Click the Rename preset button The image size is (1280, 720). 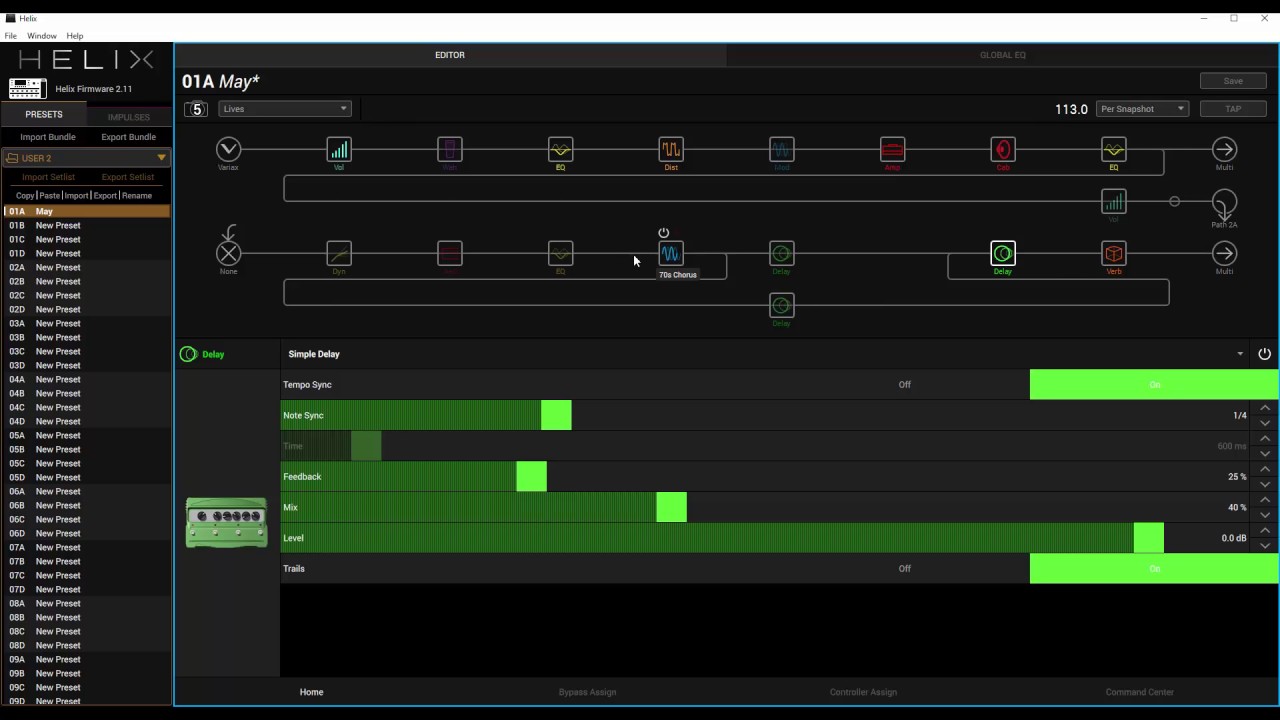[x=137, y=196]
